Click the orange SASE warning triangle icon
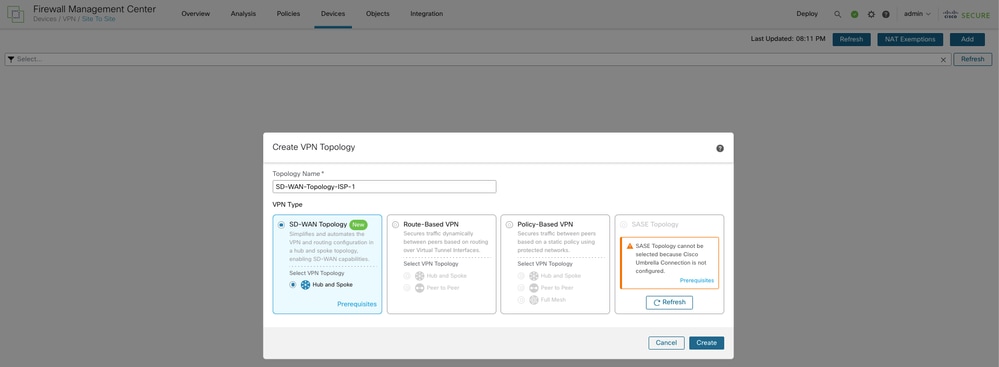This screenshot has width=999, height=367. pyautogui.click(x=629, y=246)
